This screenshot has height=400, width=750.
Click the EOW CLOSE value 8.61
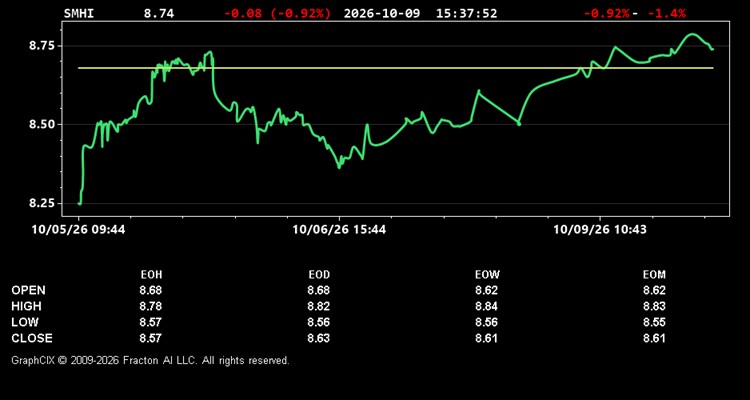[x=486, y=338]
